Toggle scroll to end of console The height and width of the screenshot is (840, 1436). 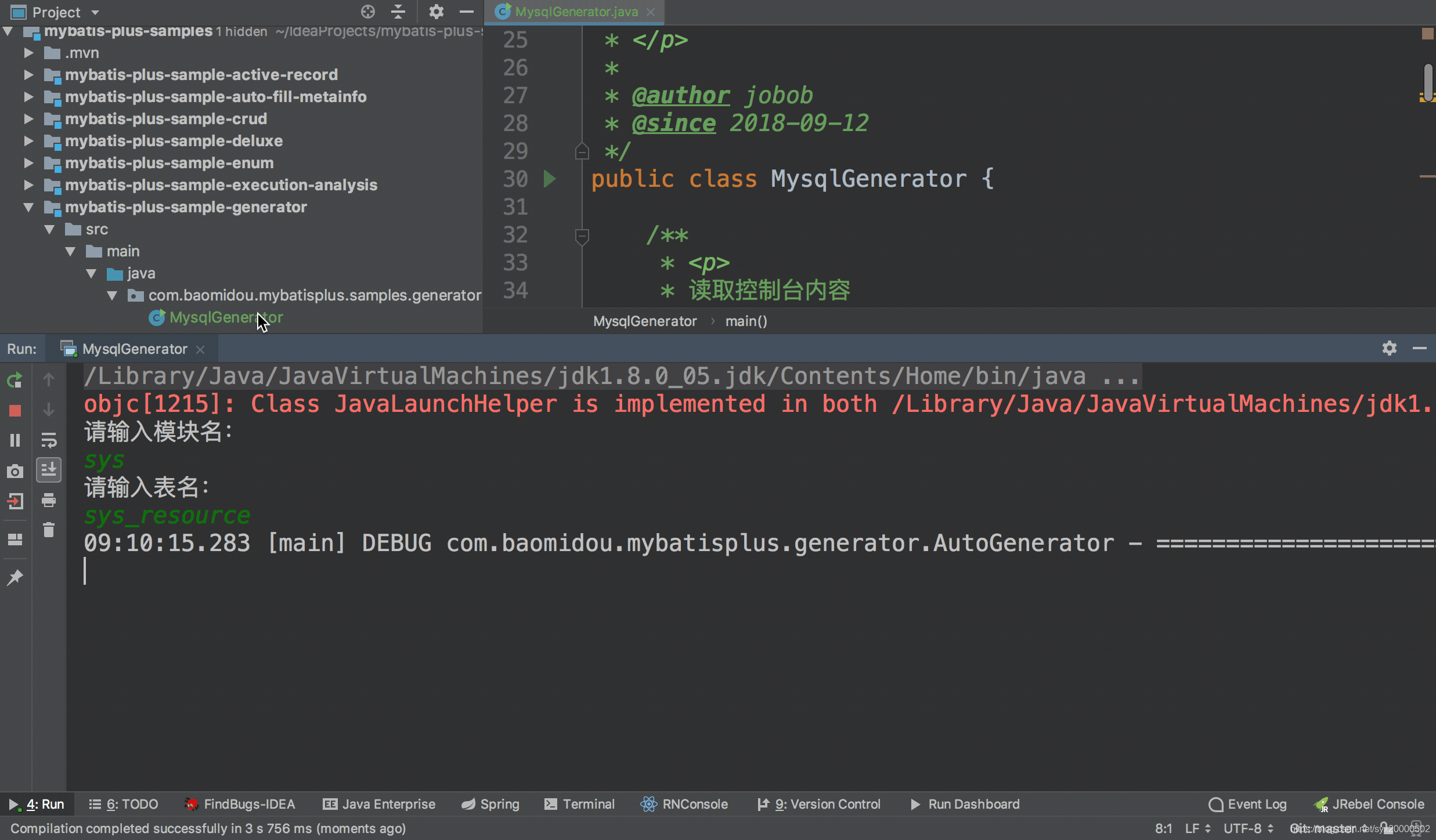(x=49, y=469)
